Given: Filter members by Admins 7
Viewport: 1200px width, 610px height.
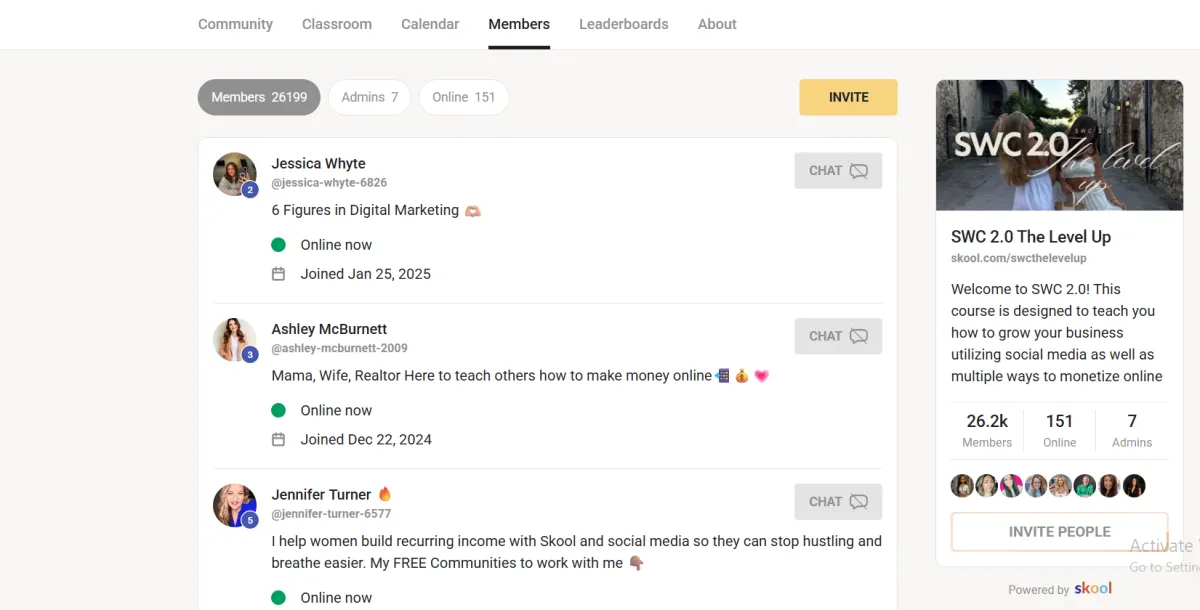Looking at the screenshot, I should [369, 97].
